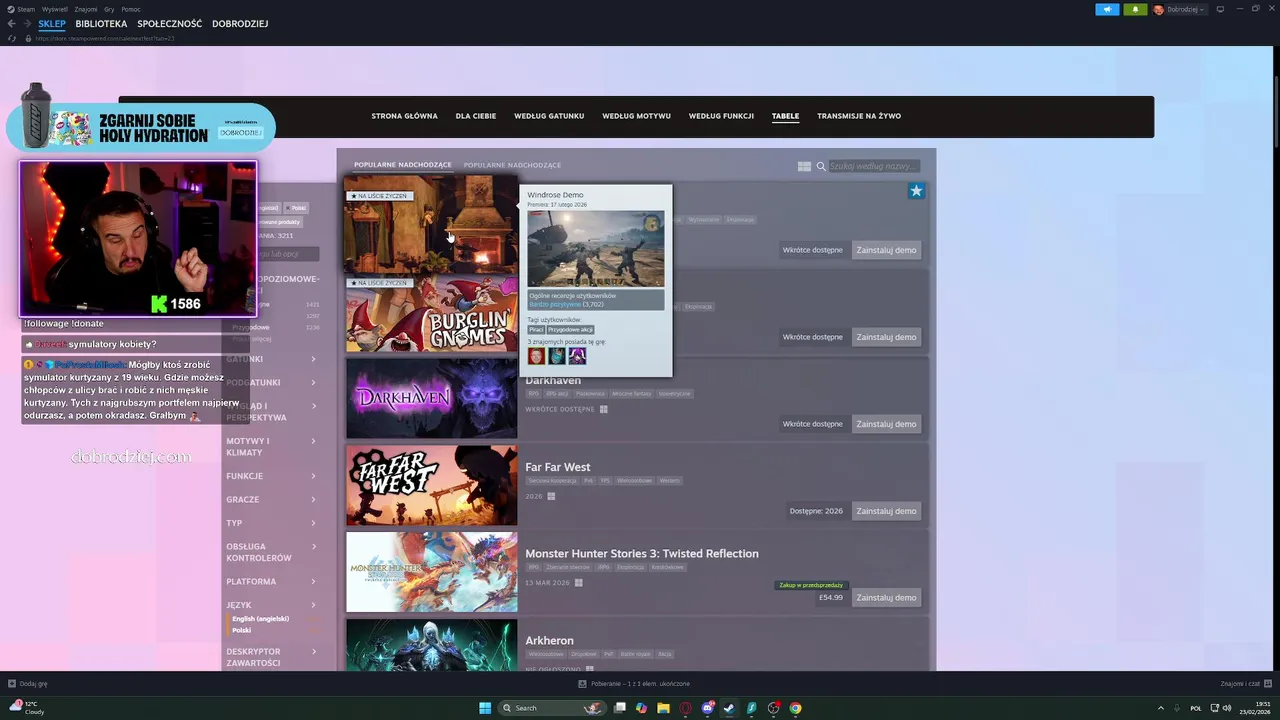Viewport: 1280px width, 720px height.
Task: Open the Darkhaven game thumbnail
Action: tap(432, 398)
